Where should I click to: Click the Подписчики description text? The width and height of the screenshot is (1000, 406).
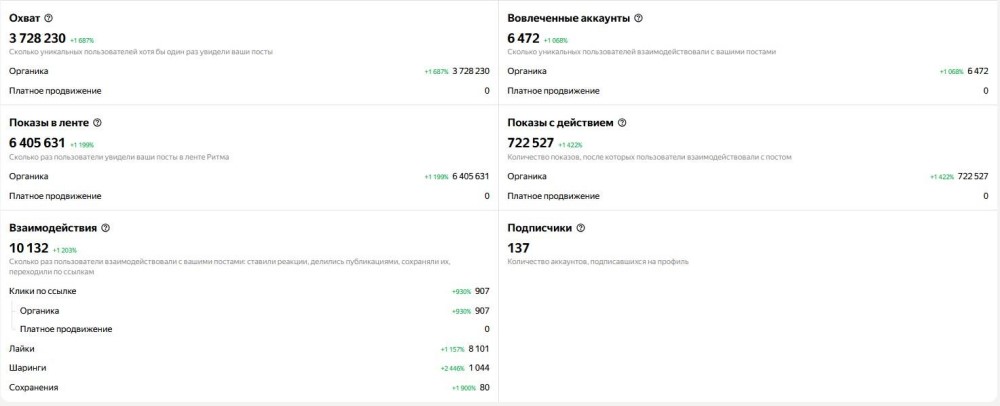tap(598, 262)
